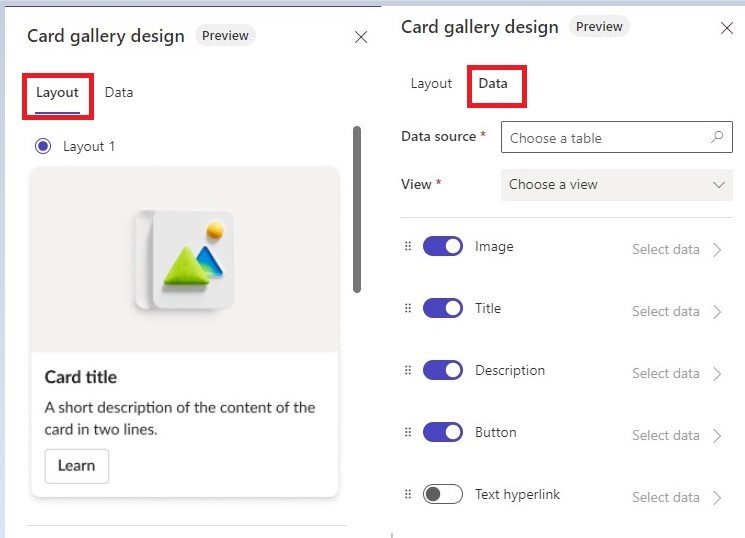Click drag handle beside Title row
The image size is (745, 538).
point(408,308)
